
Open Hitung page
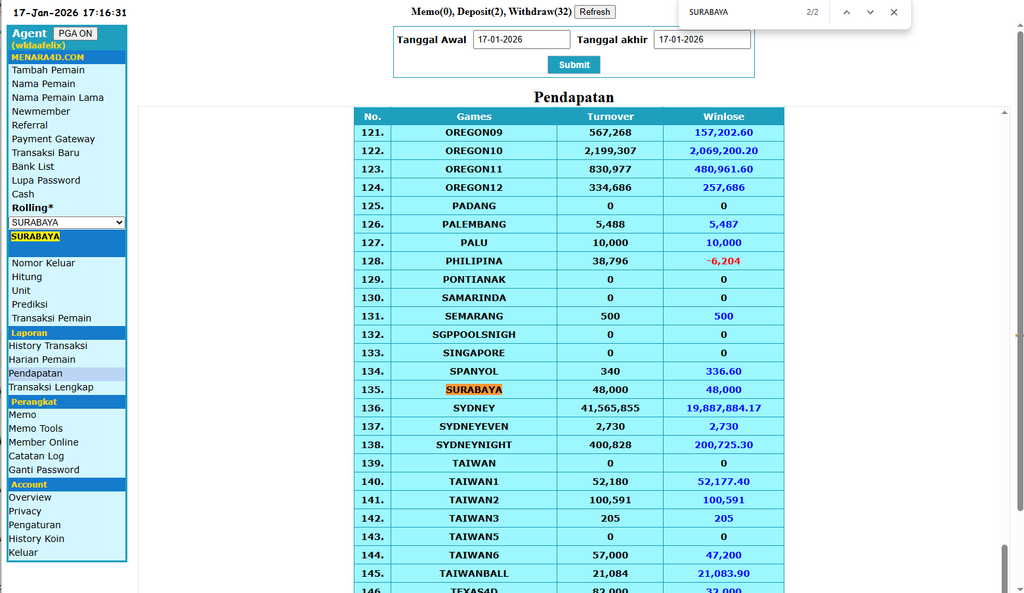point(27,277)
